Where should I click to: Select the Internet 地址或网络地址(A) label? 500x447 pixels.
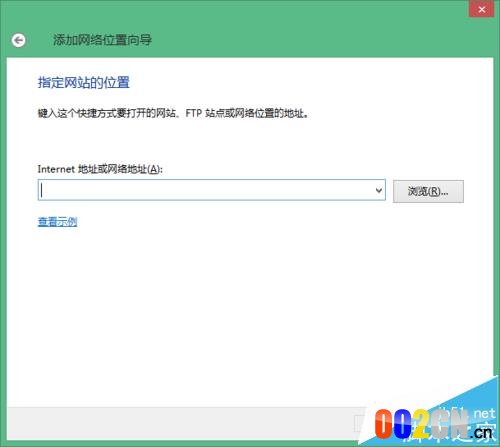pyautogui.click(x=100, y=169)
